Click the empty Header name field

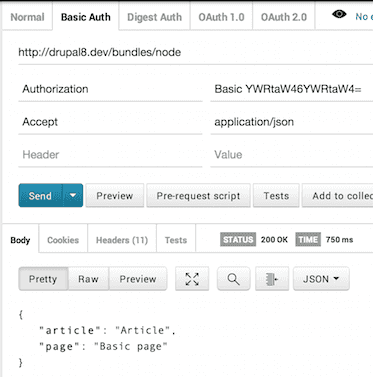(x=110, y=155)
